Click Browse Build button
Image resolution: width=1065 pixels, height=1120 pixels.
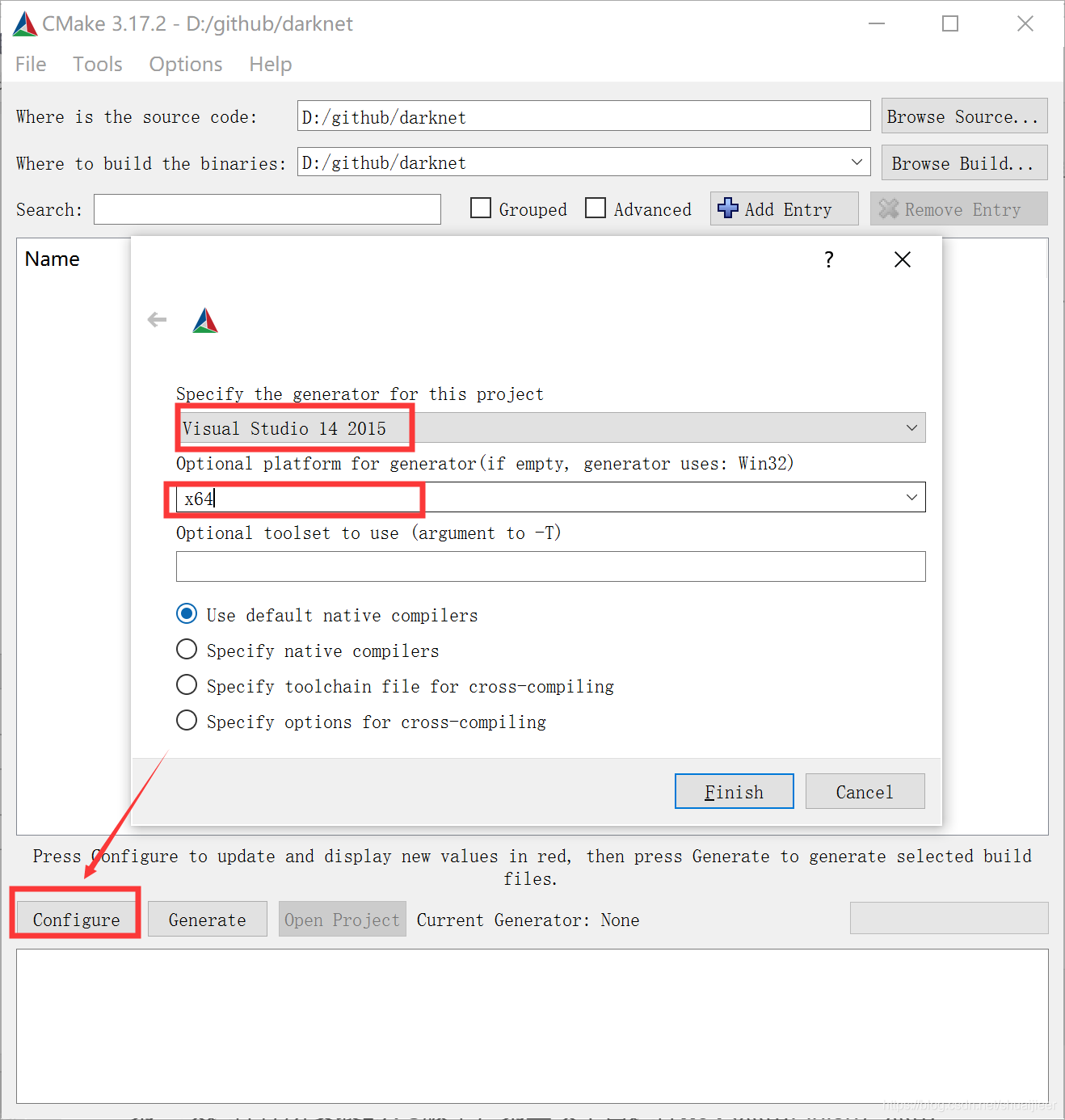click(x=965, y=162)
